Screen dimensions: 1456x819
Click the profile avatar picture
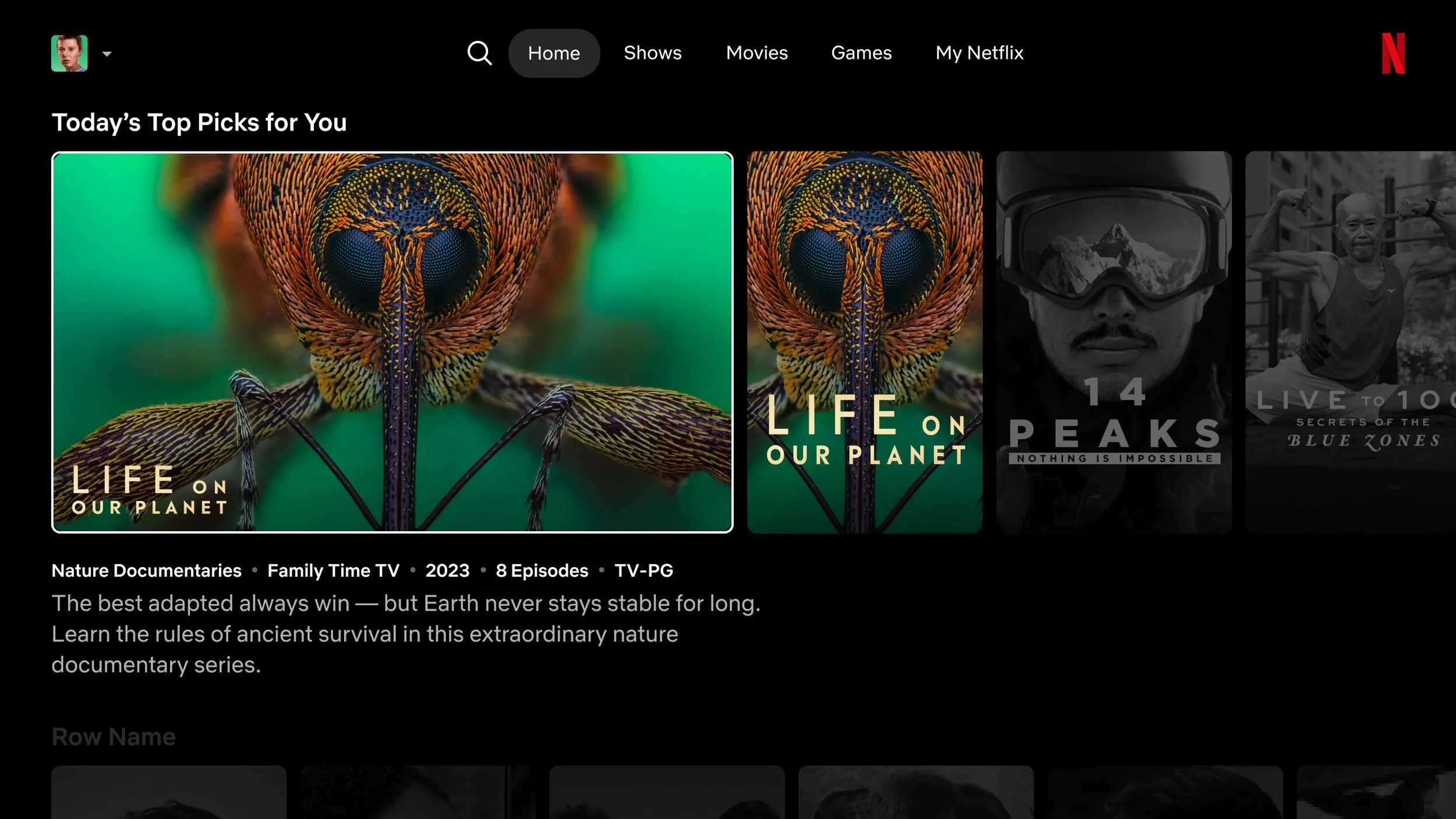coord(69,54)
